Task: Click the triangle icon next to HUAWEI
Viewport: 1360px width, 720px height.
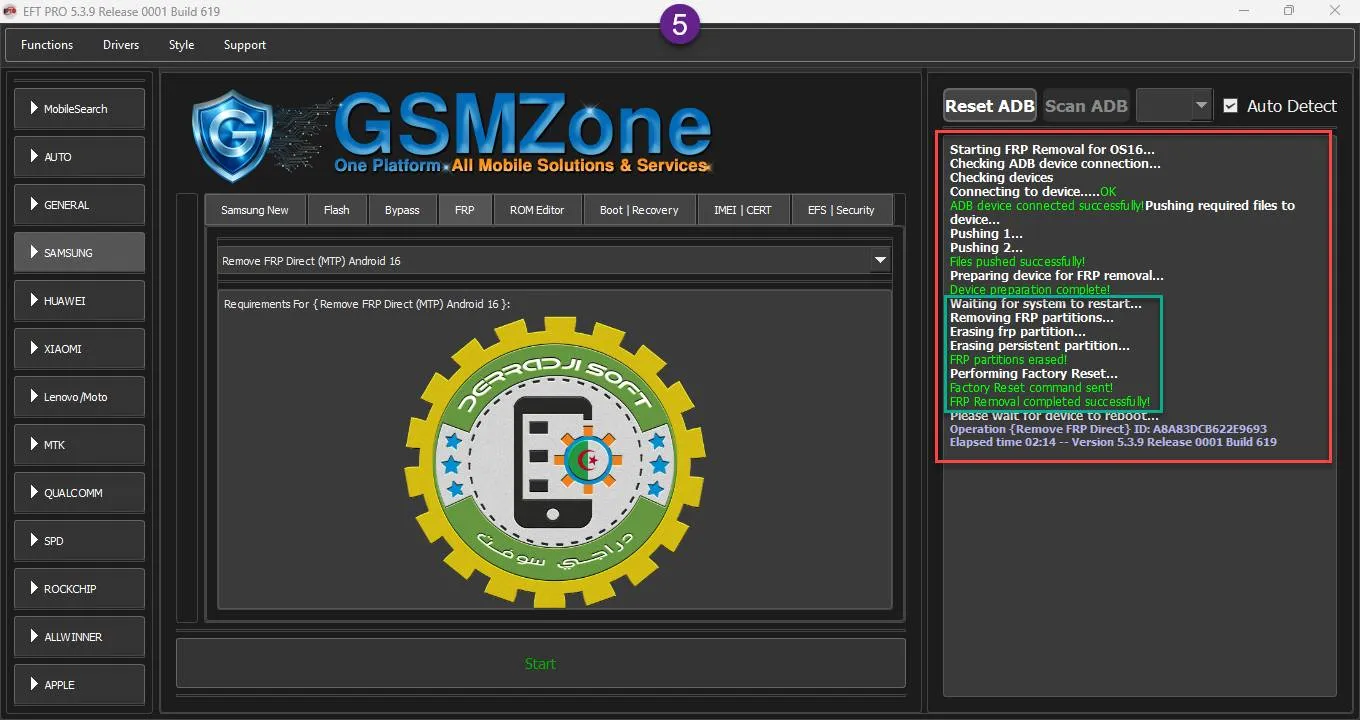Action: point(34,300)
